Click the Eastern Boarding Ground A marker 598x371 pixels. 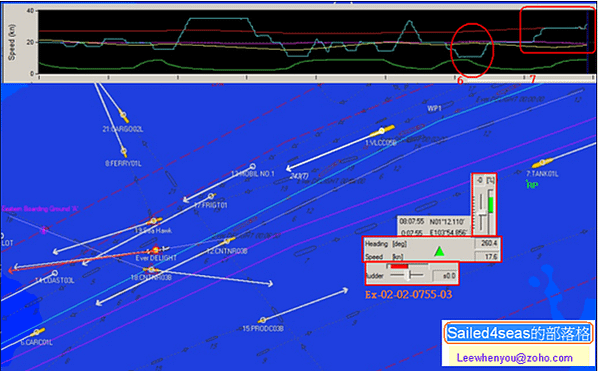coord(45,230)
